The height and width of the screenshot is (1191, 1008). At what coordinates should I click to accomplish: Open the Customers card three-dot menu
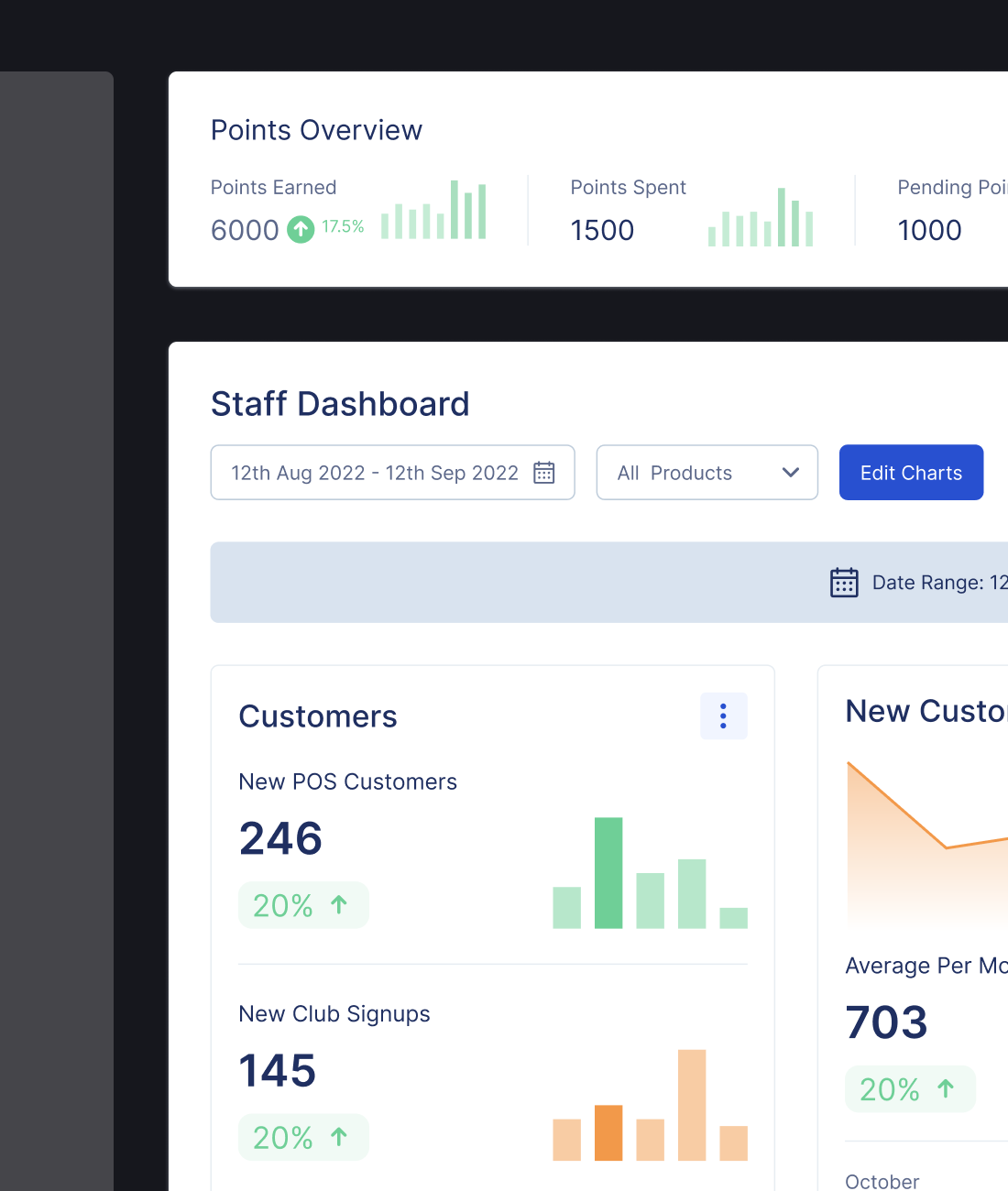click(x=723, y=716)
